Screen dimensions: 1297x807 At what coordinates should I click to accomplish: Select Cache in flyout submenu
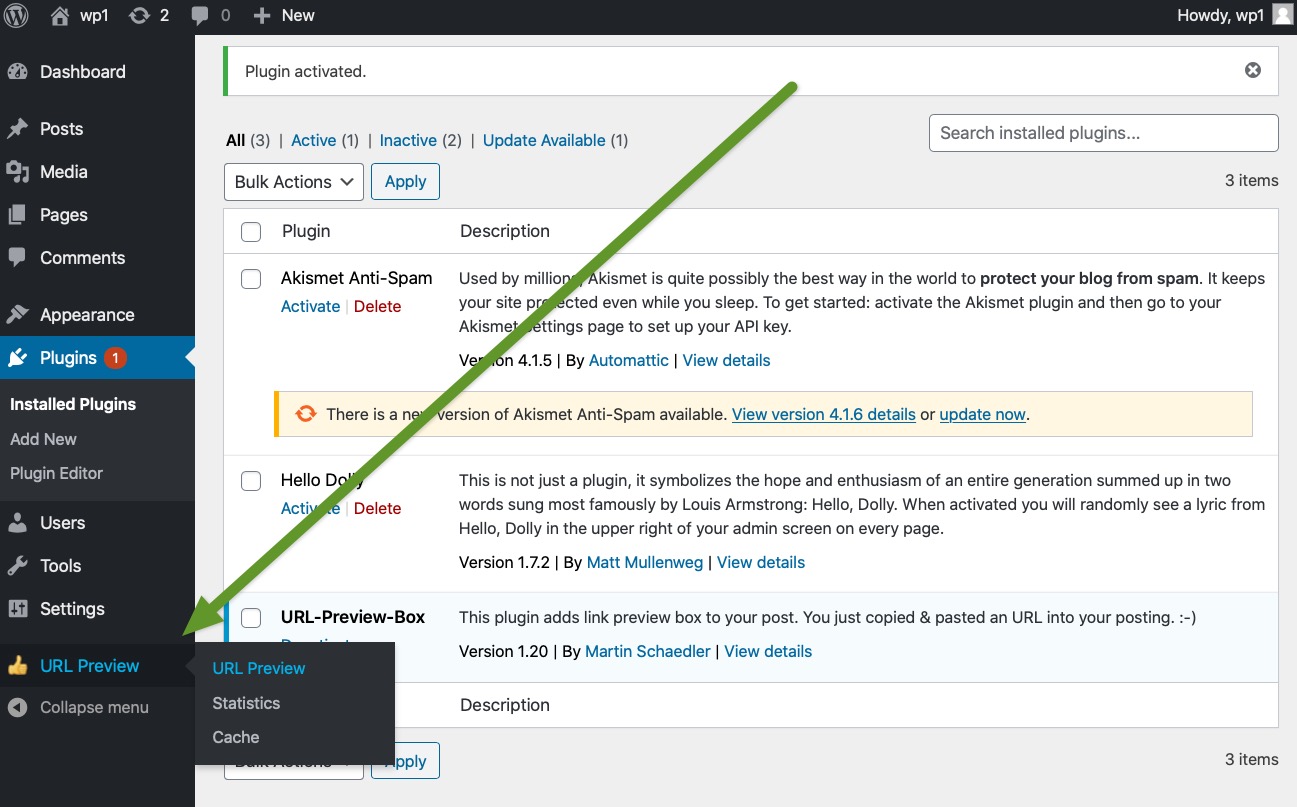[236, 737]
